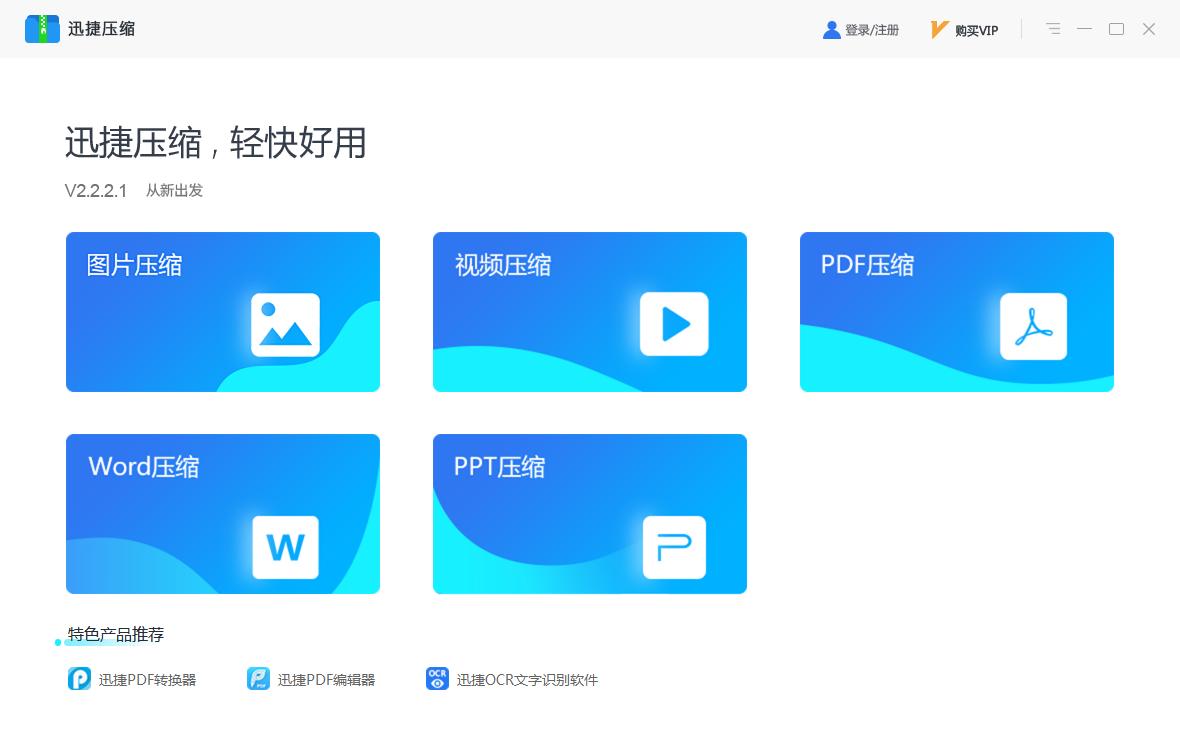This screenshot has width=1180, height=750.
Task: Open the 购买VIP purchase page
Action: coord(975,29)
